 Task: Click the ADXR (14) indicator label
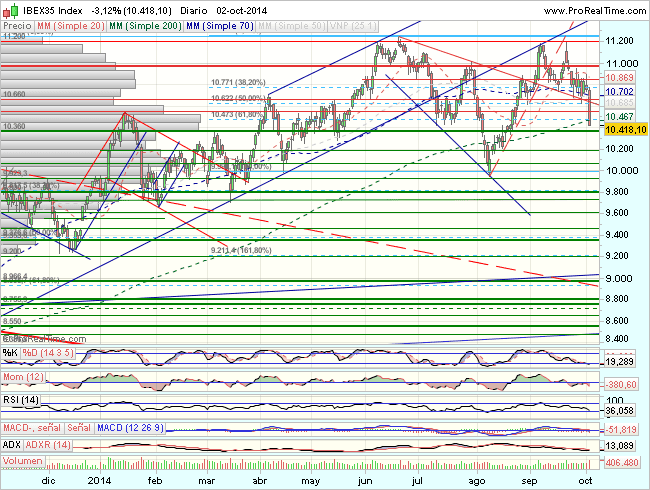tap(48, 445)
